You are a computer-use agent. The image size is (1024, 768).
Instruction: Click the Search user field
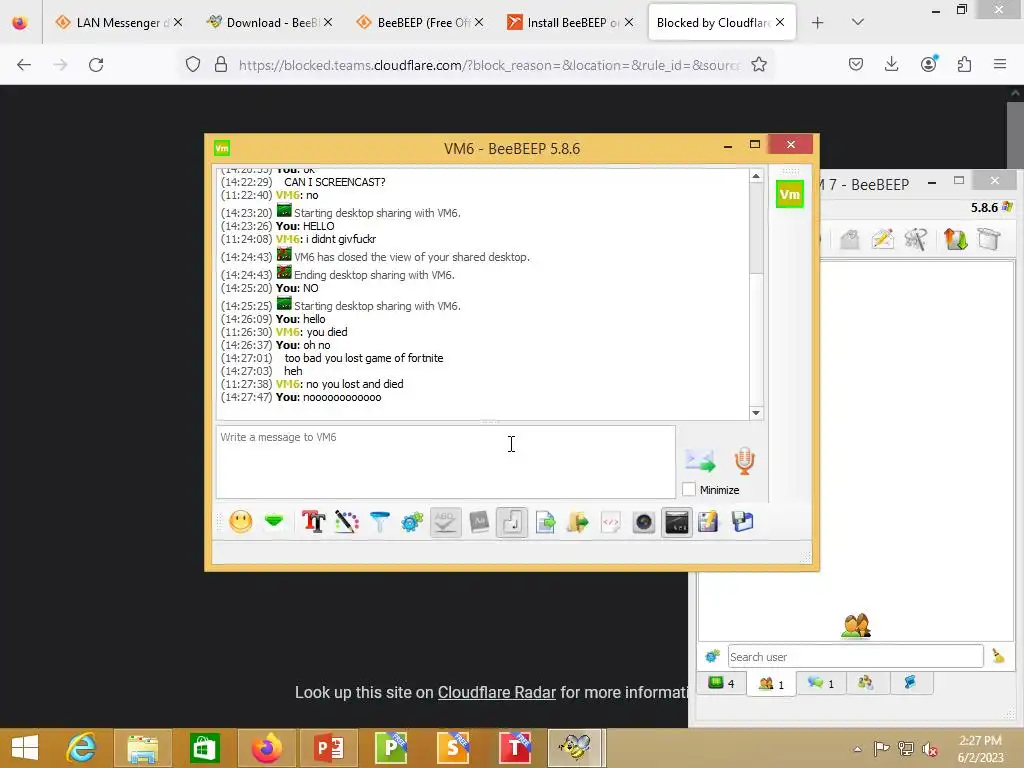click(x=856, y=656)
